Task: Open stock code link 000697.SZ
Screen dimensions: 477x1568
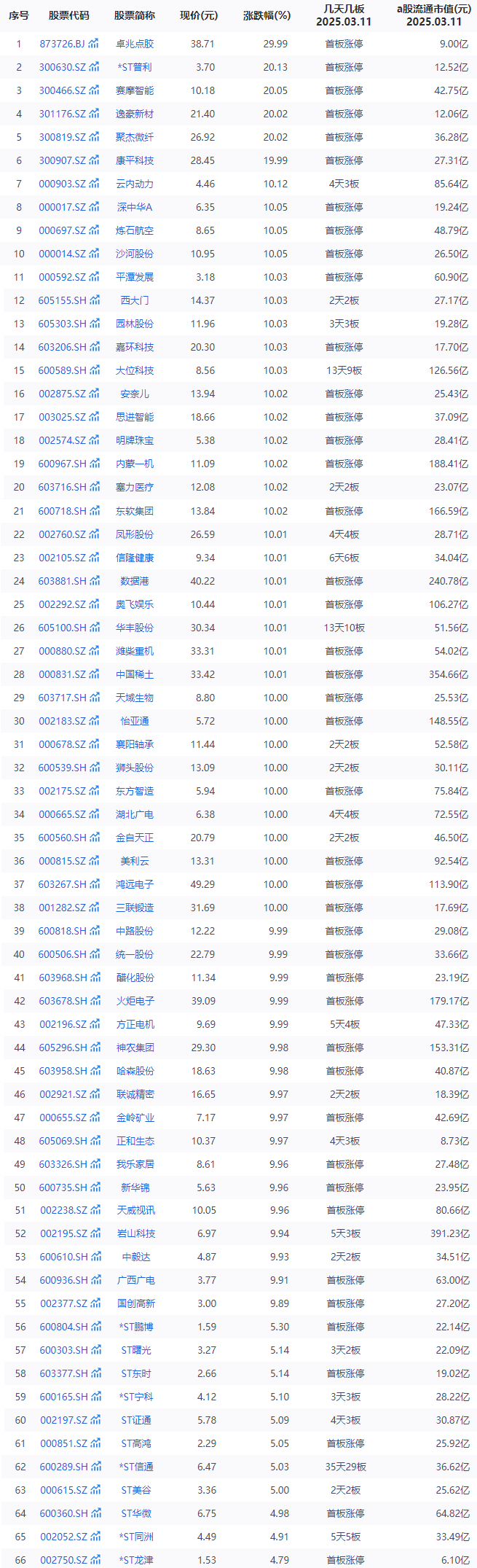Action: tap(63, 230)
